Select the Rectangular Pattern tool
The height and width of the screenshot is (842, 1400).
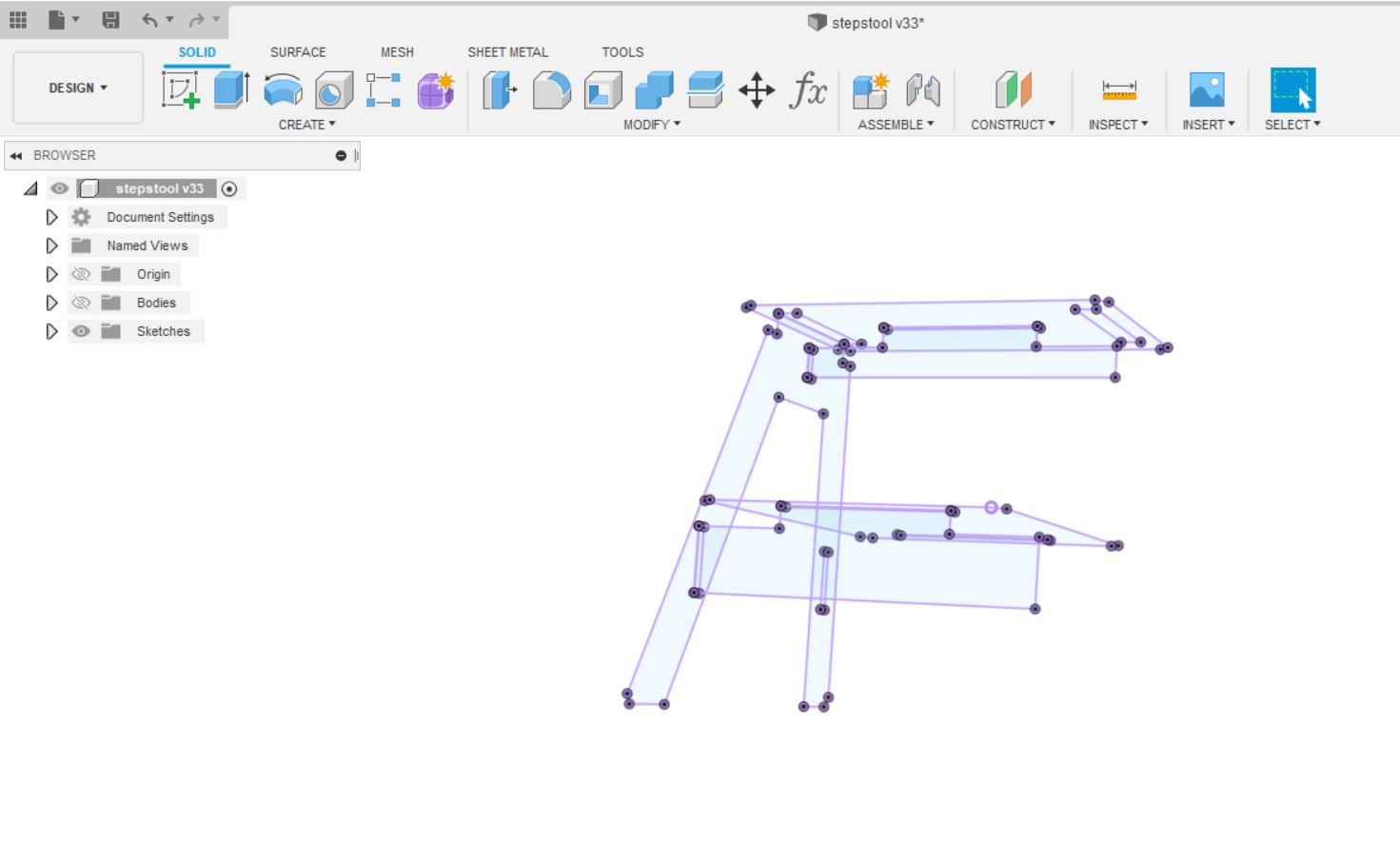[384, 90]
